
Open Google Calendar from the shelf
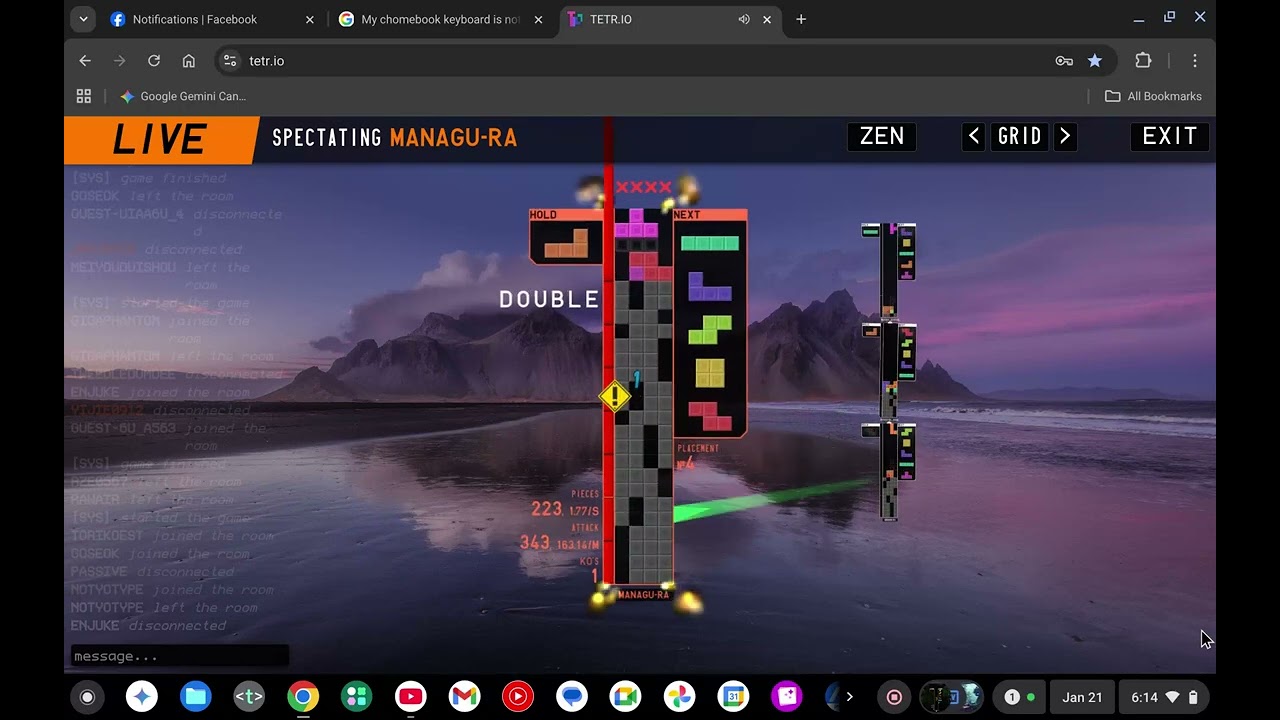[734, 697]
